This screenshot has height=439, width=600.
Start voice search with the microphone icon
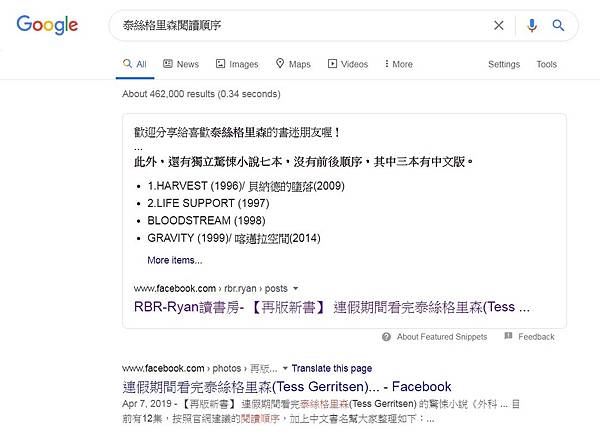pyautogui.click(x=532, y=25)
